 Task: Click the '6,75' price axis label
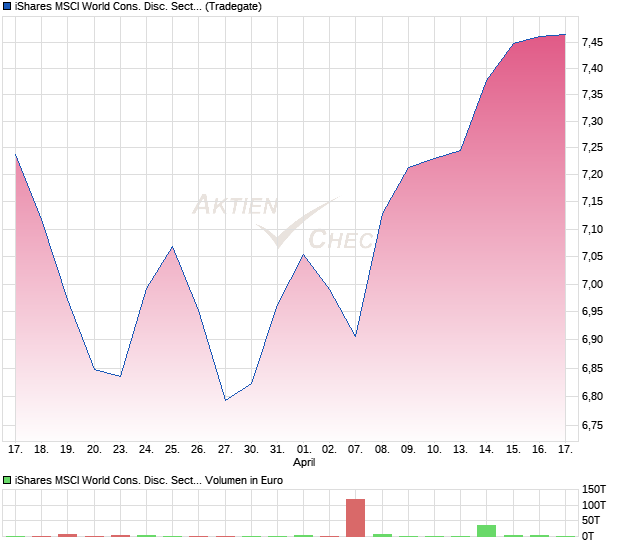(592, 425)
